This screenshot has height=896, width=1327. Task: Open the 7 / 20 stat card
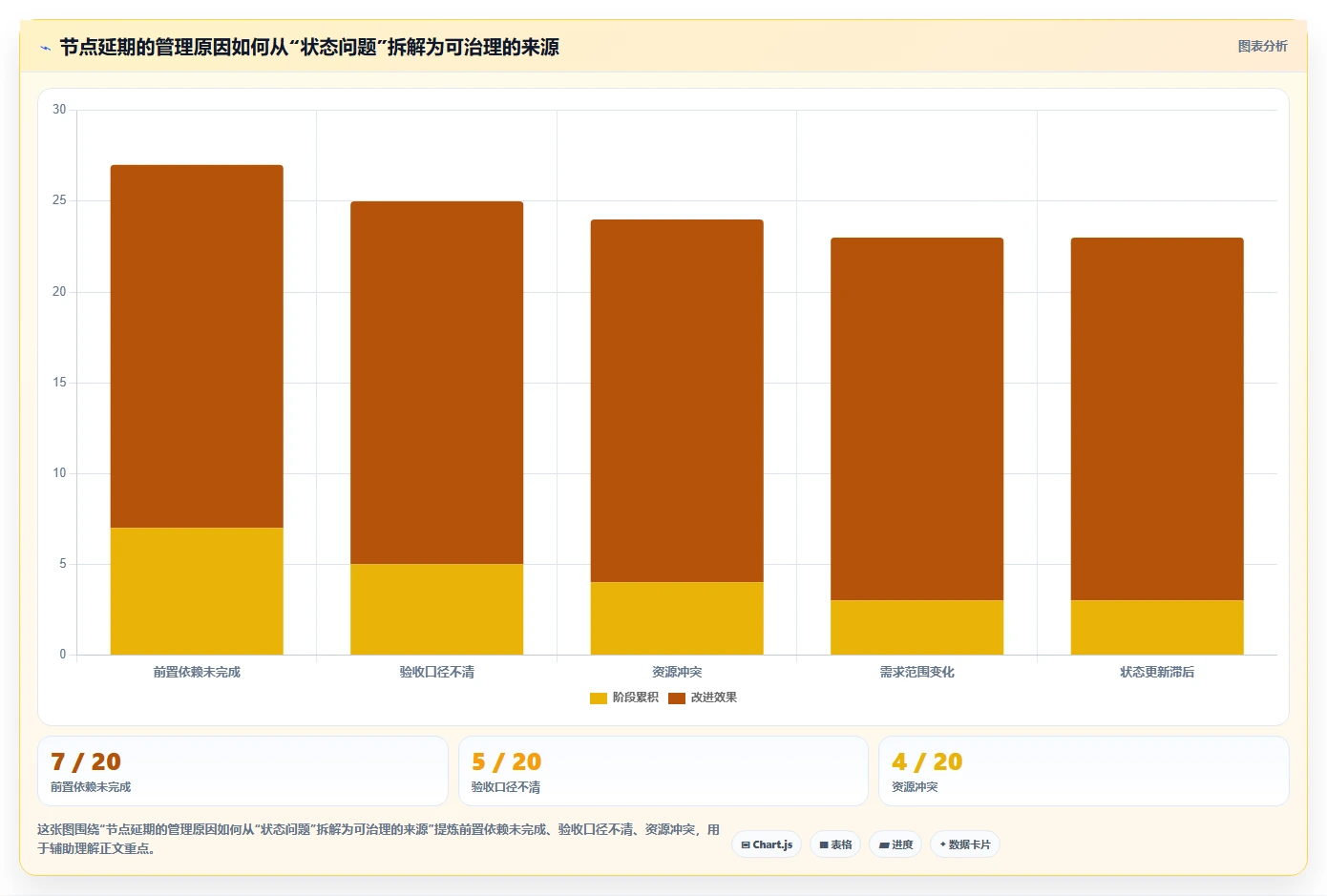coord(242,771)
